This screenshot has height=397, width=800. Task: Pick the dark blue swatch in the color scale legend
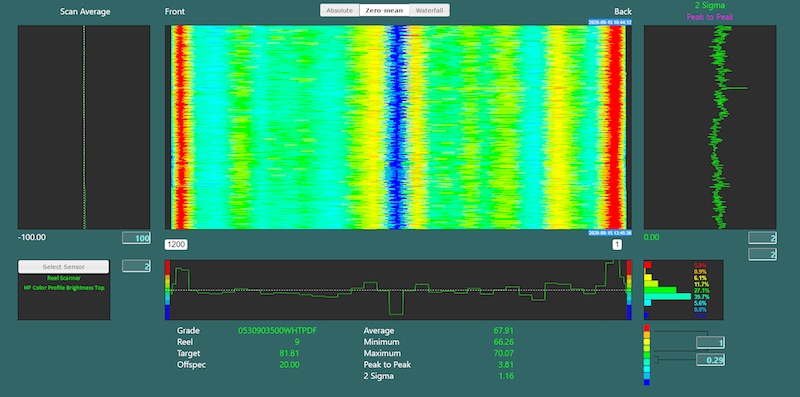[647, 382]
